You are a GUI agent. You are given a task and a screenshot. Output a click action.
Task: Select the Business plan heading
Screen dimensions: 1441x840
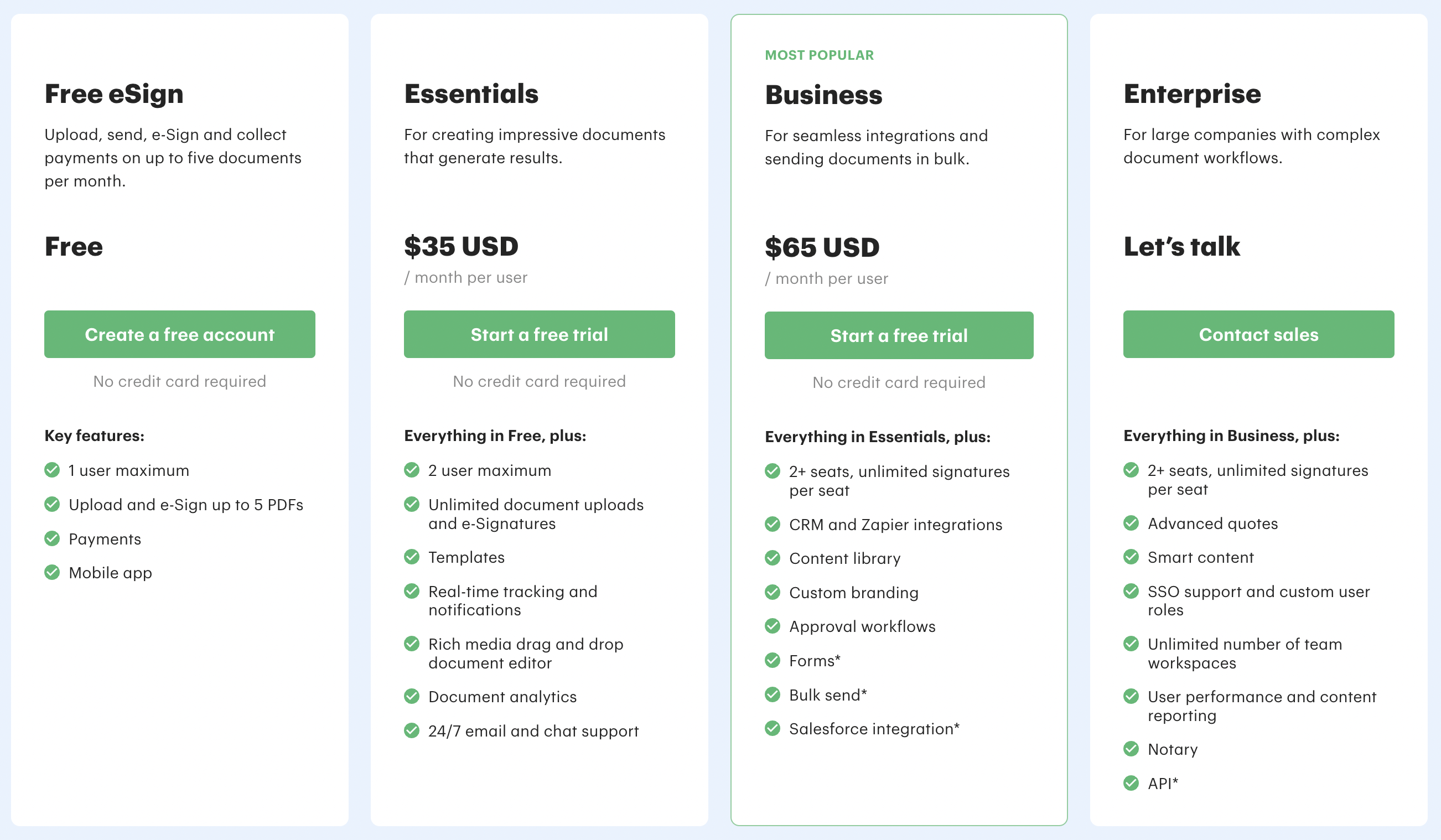pos(823,95)
